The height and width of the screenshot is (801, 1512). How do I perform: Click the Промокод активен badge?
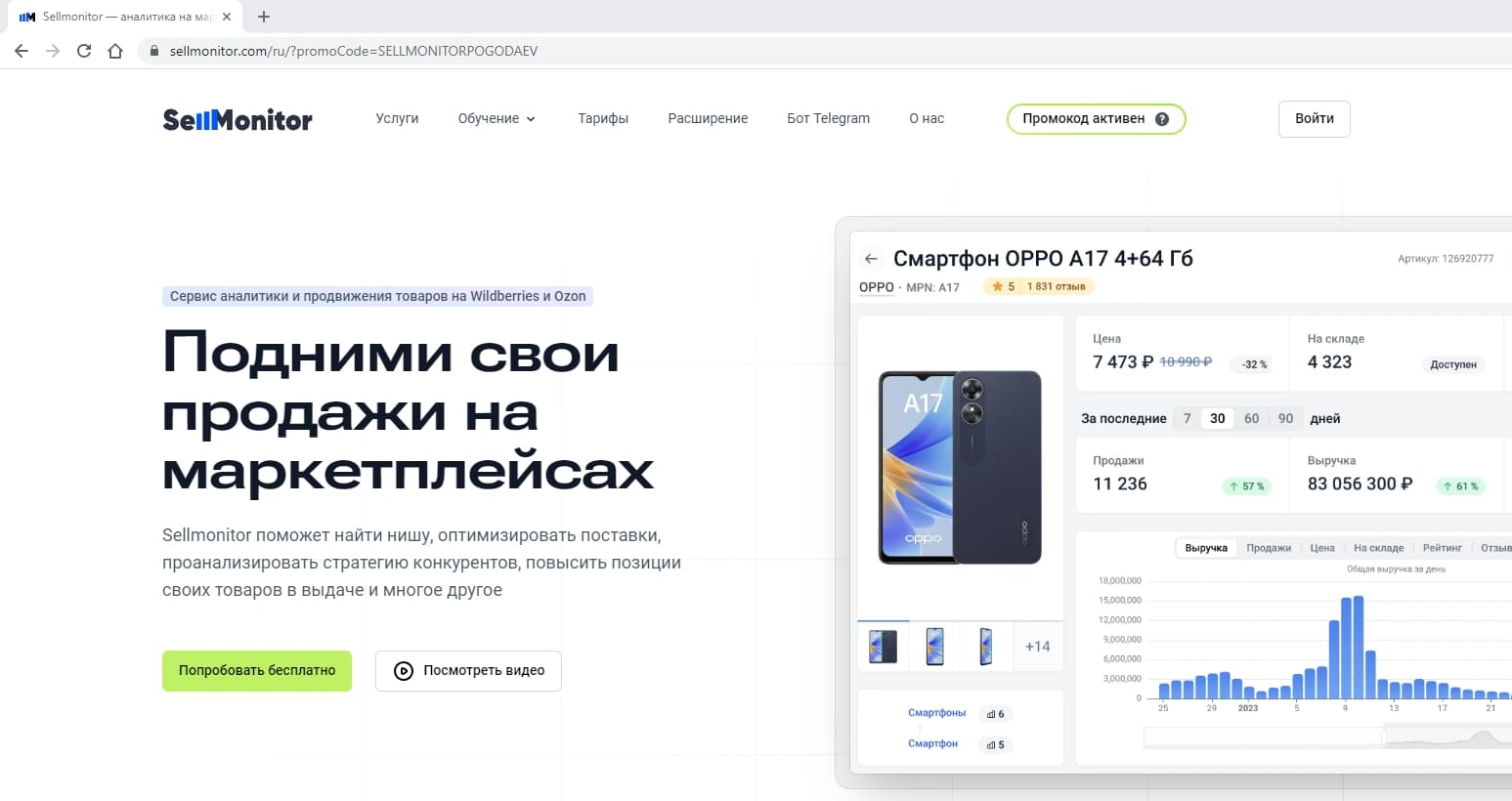click(x=1096, y=119)
